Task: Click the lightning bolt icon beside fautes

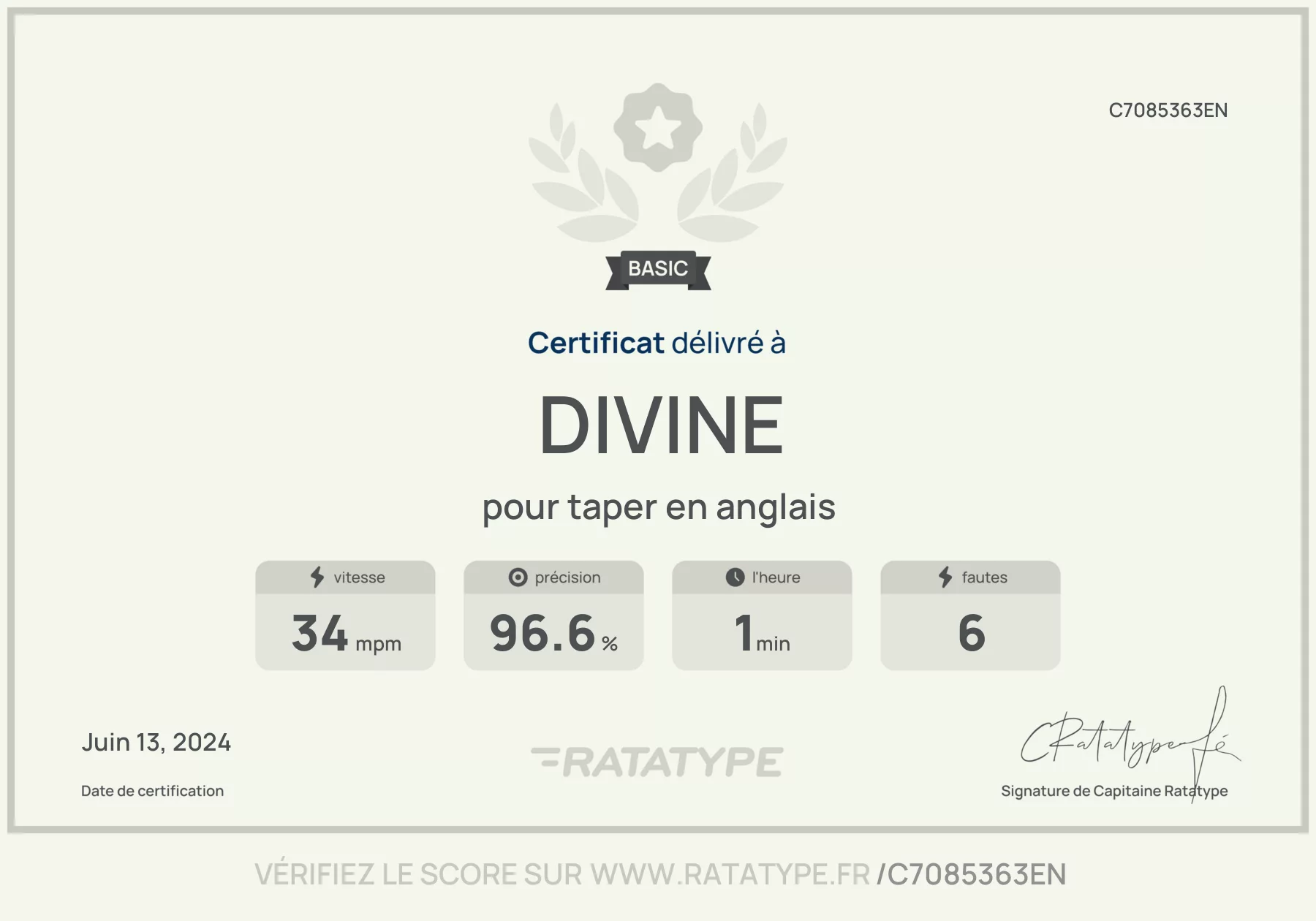Action: (945, 577)
